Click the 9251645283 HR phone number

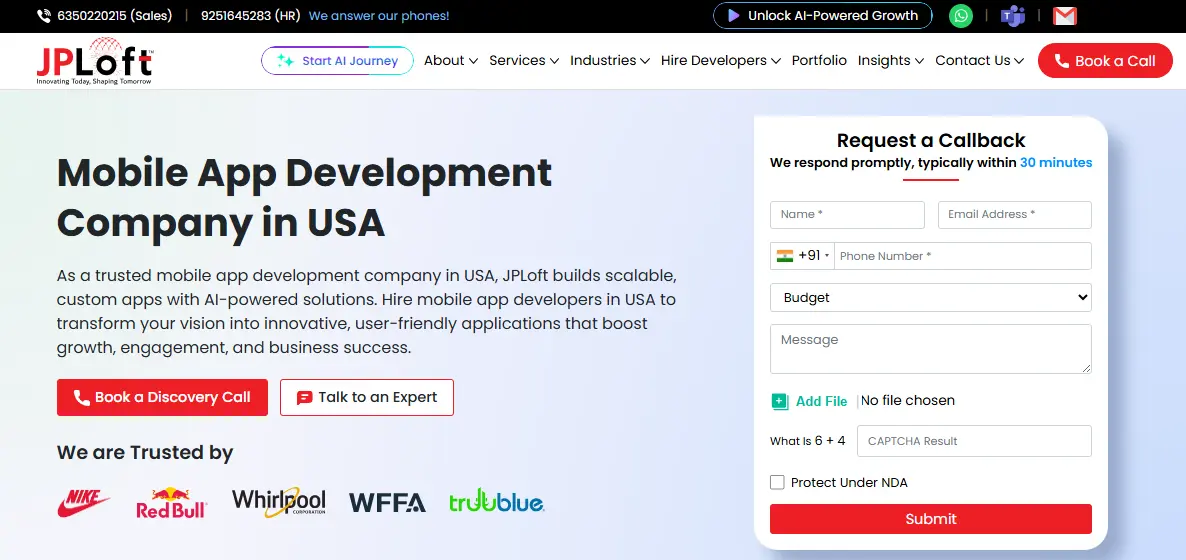250,16
